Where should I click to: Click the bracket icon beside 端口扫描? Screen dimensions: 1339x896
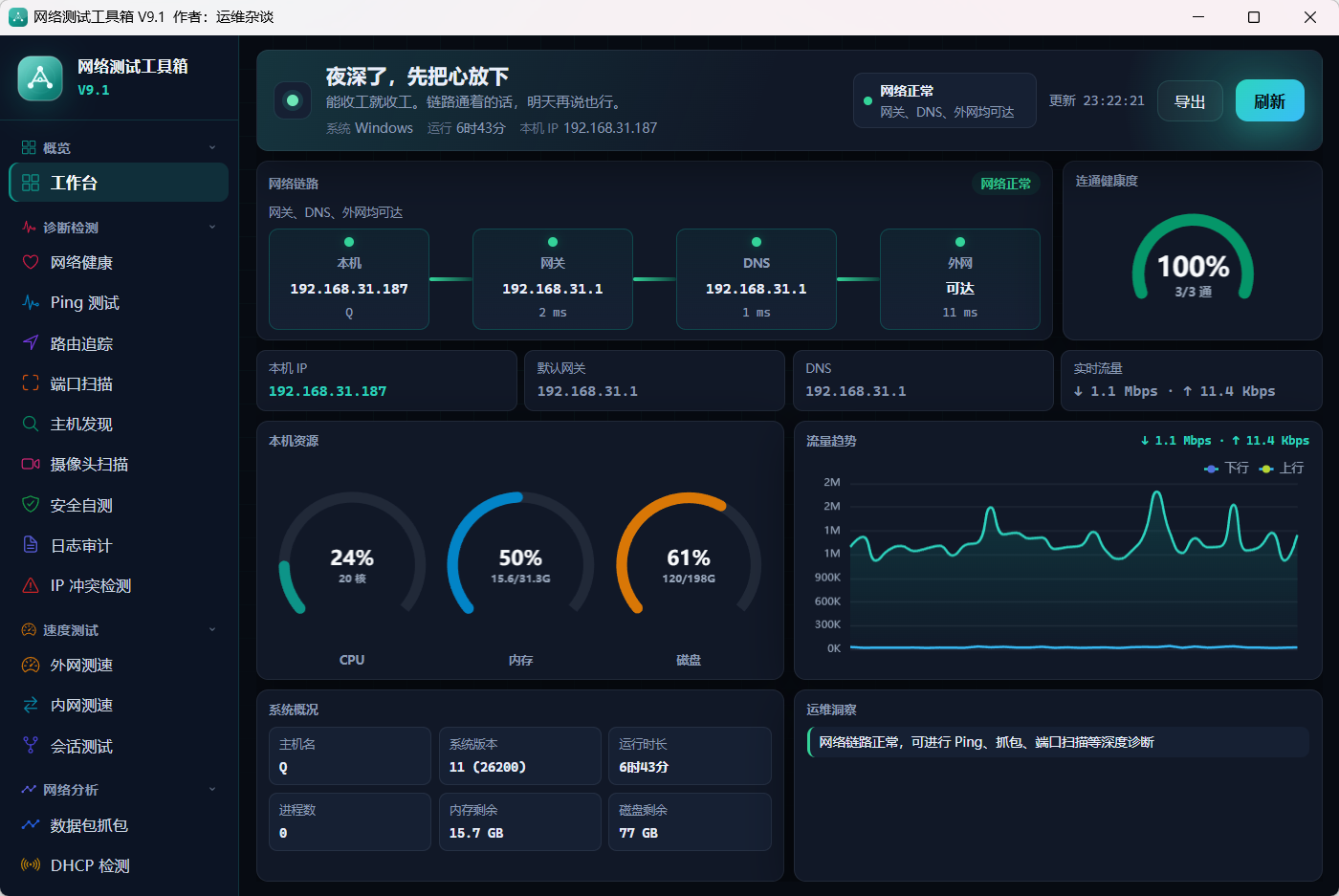(x=31, y=383)
